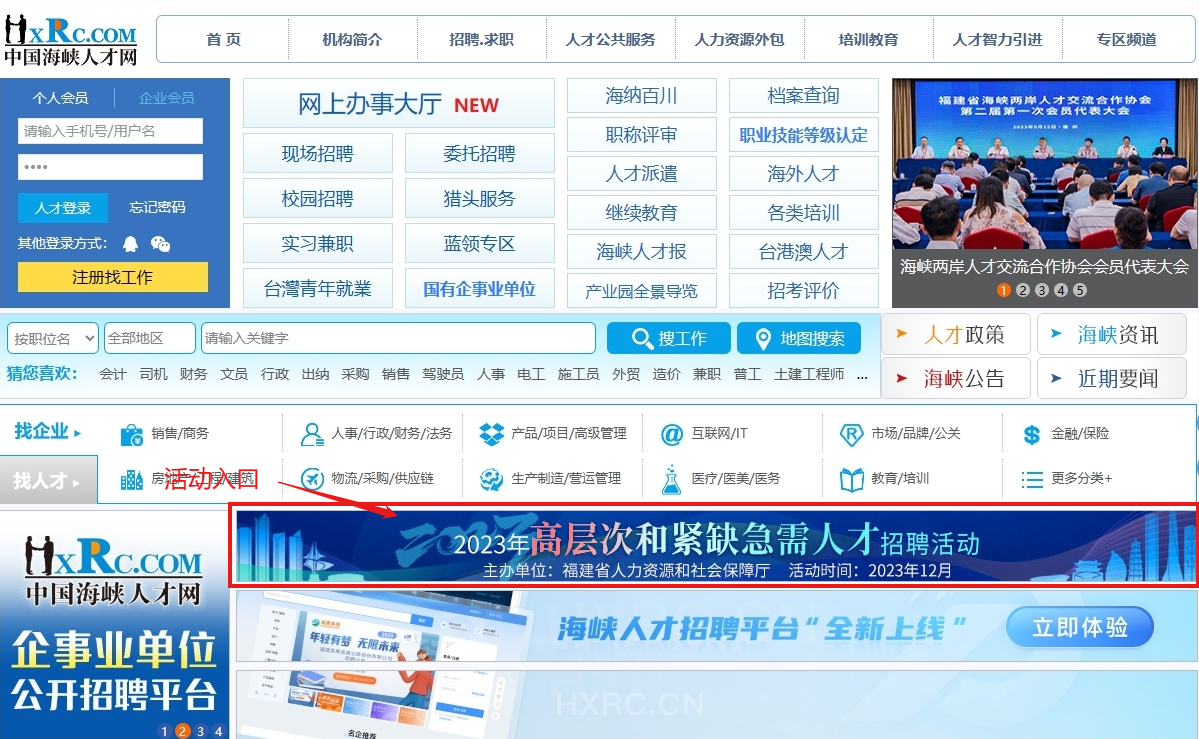
Task: Switch to the 个人会员 login tab
Action: click(60, 98)
